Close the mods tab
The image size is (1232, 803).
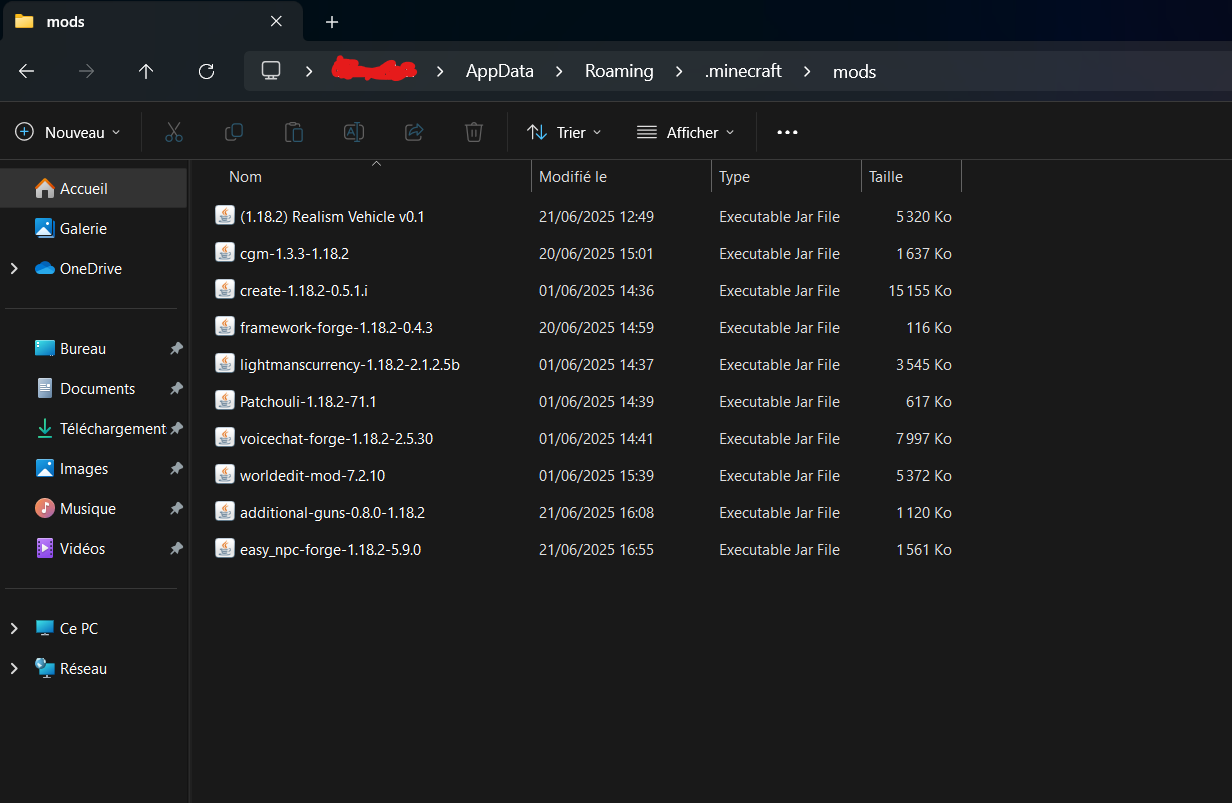click(x=276, y=21)
